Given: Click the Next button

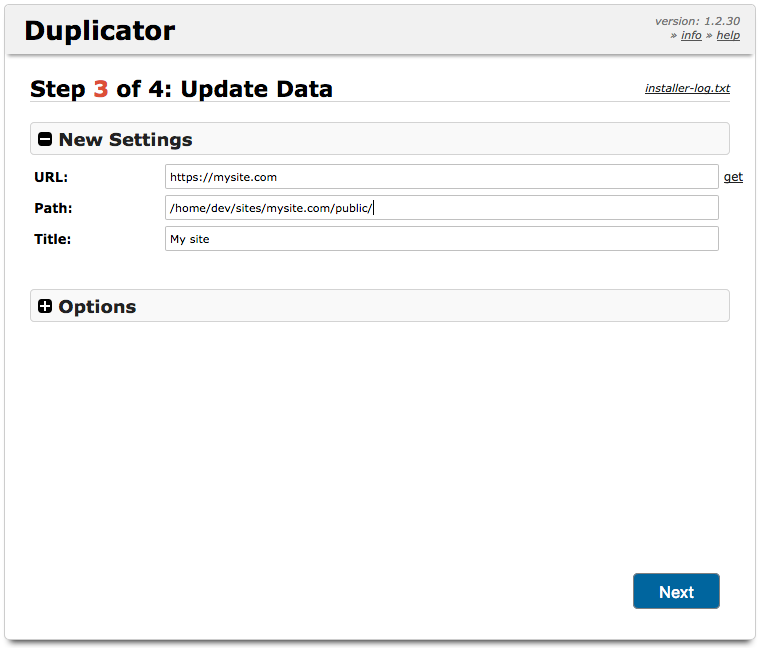Looking at the screenshot, I should [x=676, y=591].
